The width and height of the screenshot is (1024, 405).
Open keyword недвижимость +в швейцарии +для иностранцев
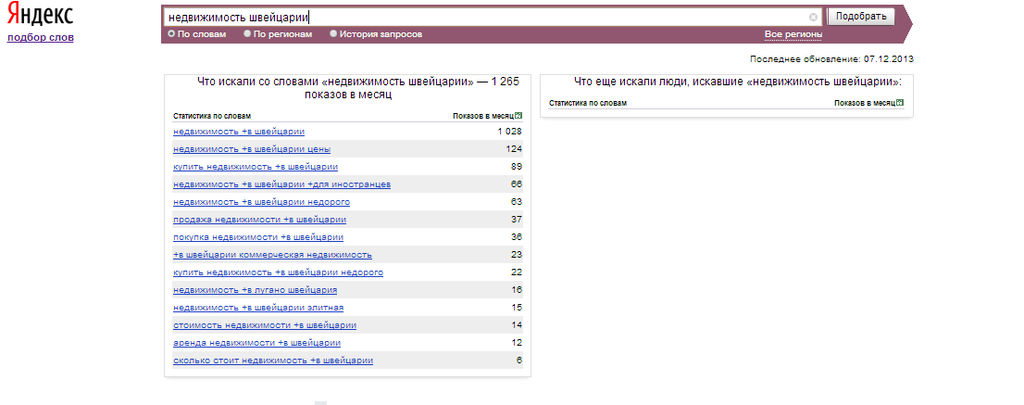[x=281, y=184]
